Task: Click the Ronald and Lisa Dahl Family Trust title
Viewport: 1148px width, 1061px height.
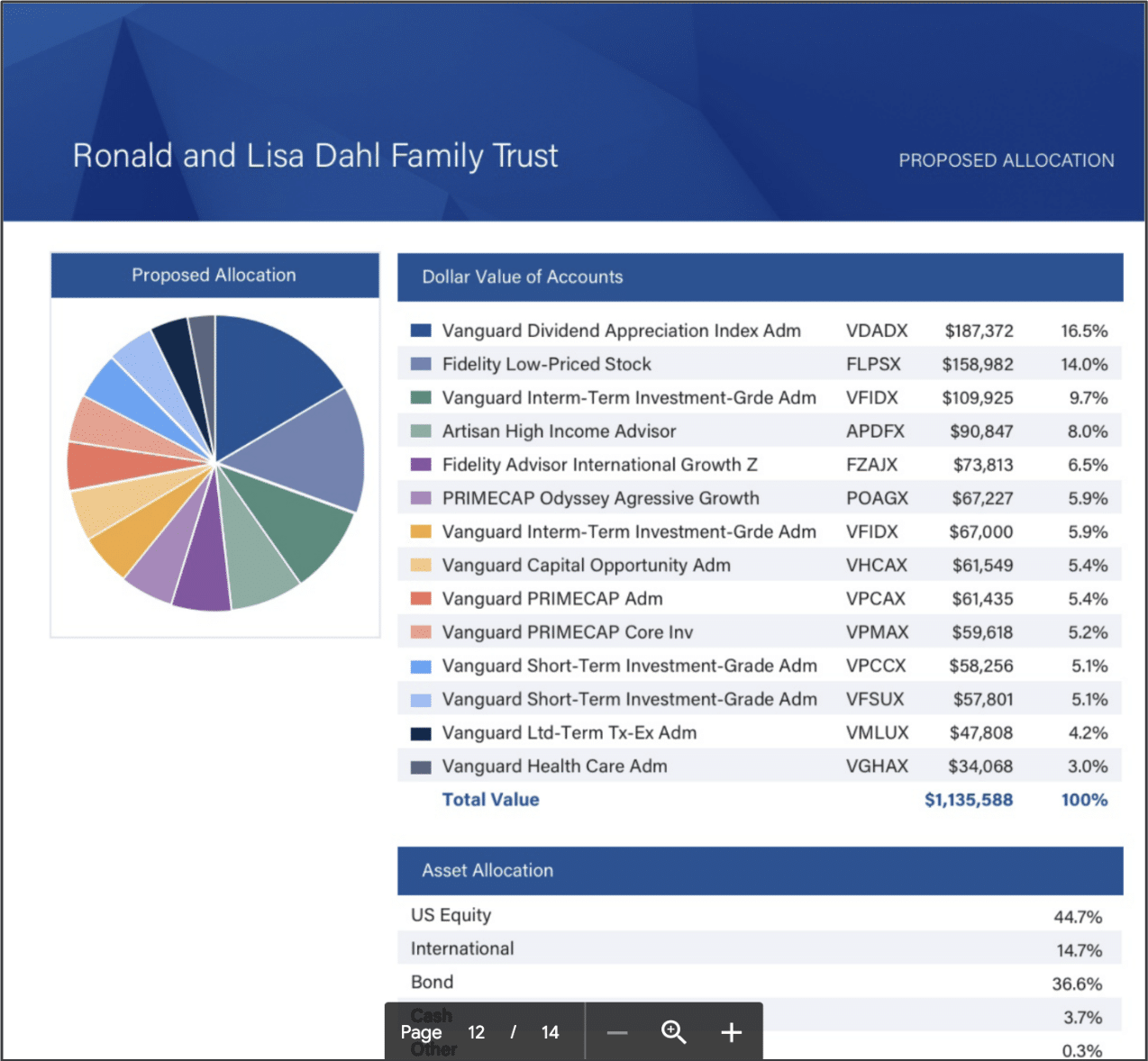Action: pyautogui.click(x=315, y=156)
